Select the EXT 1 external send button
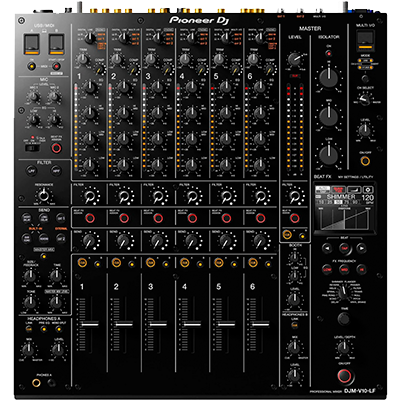 point(61,218)
